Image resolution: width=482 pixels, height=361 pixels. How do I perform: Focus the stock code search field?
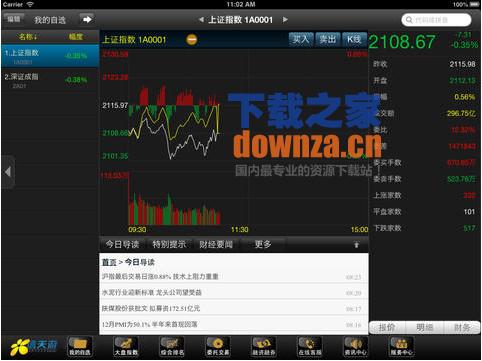click(436, 20)
